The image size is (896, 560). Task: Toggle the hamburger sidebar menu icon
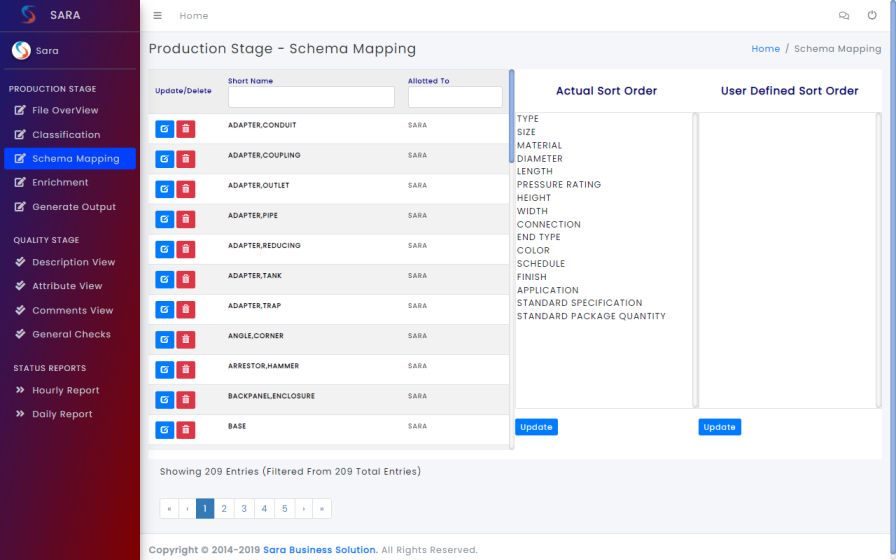coord(157,15)
